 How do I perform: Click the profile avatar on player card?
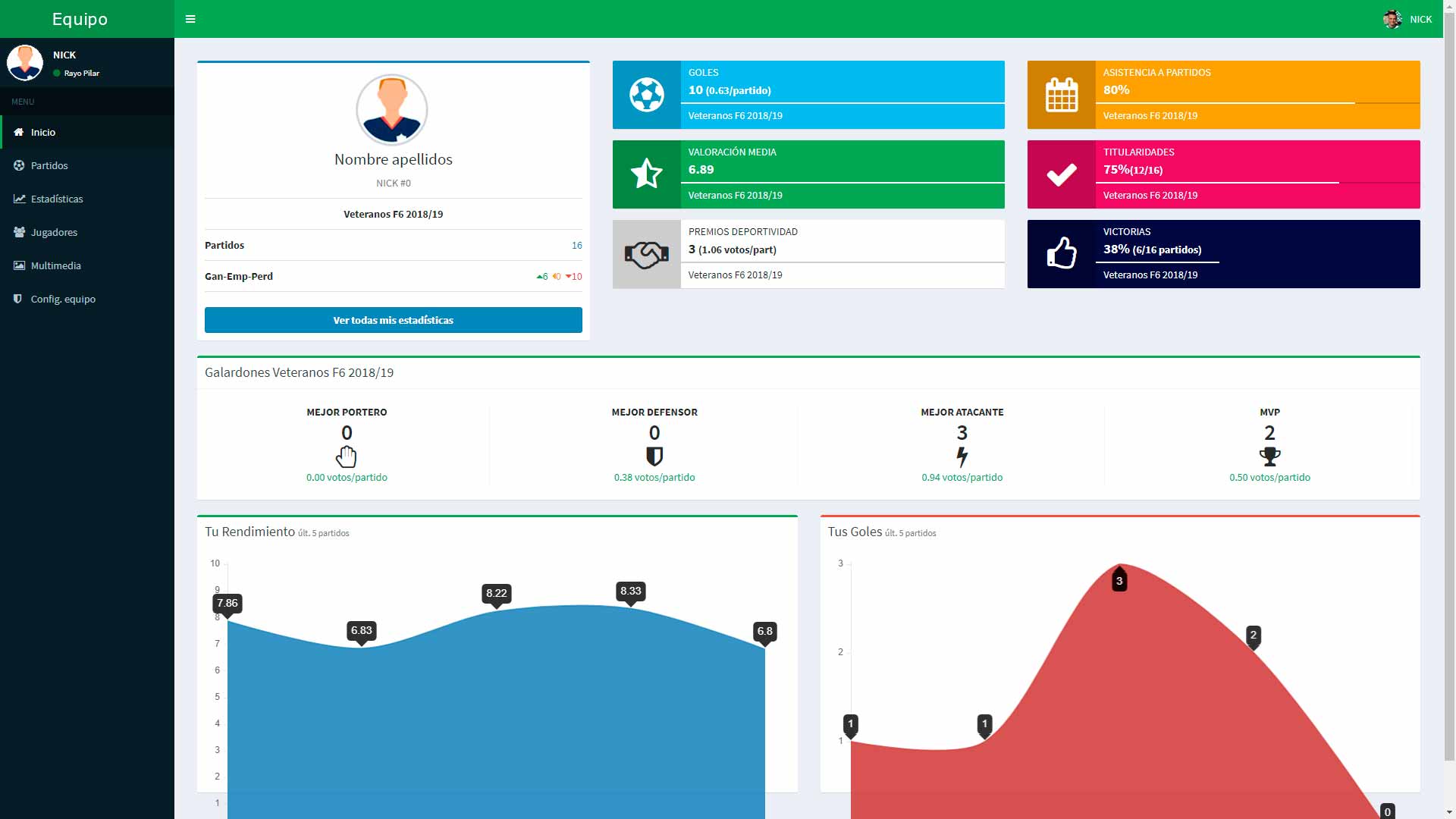click(392, 110)
